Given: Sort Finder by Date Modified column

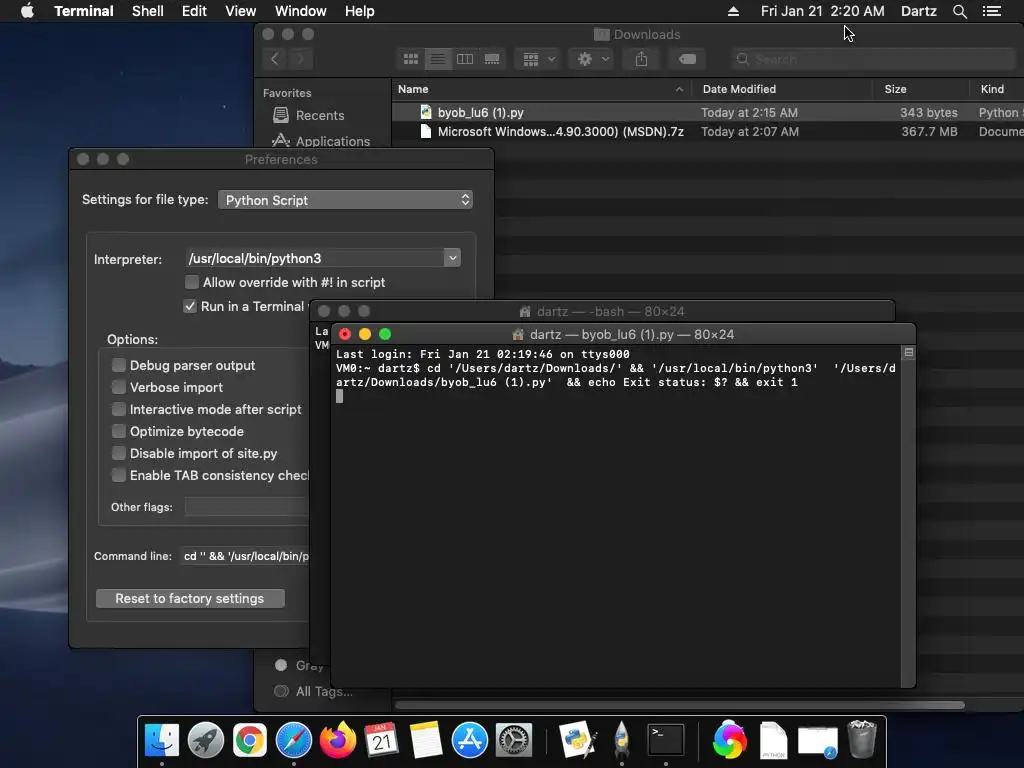Looking at the screenshot, I should point(739,89).
